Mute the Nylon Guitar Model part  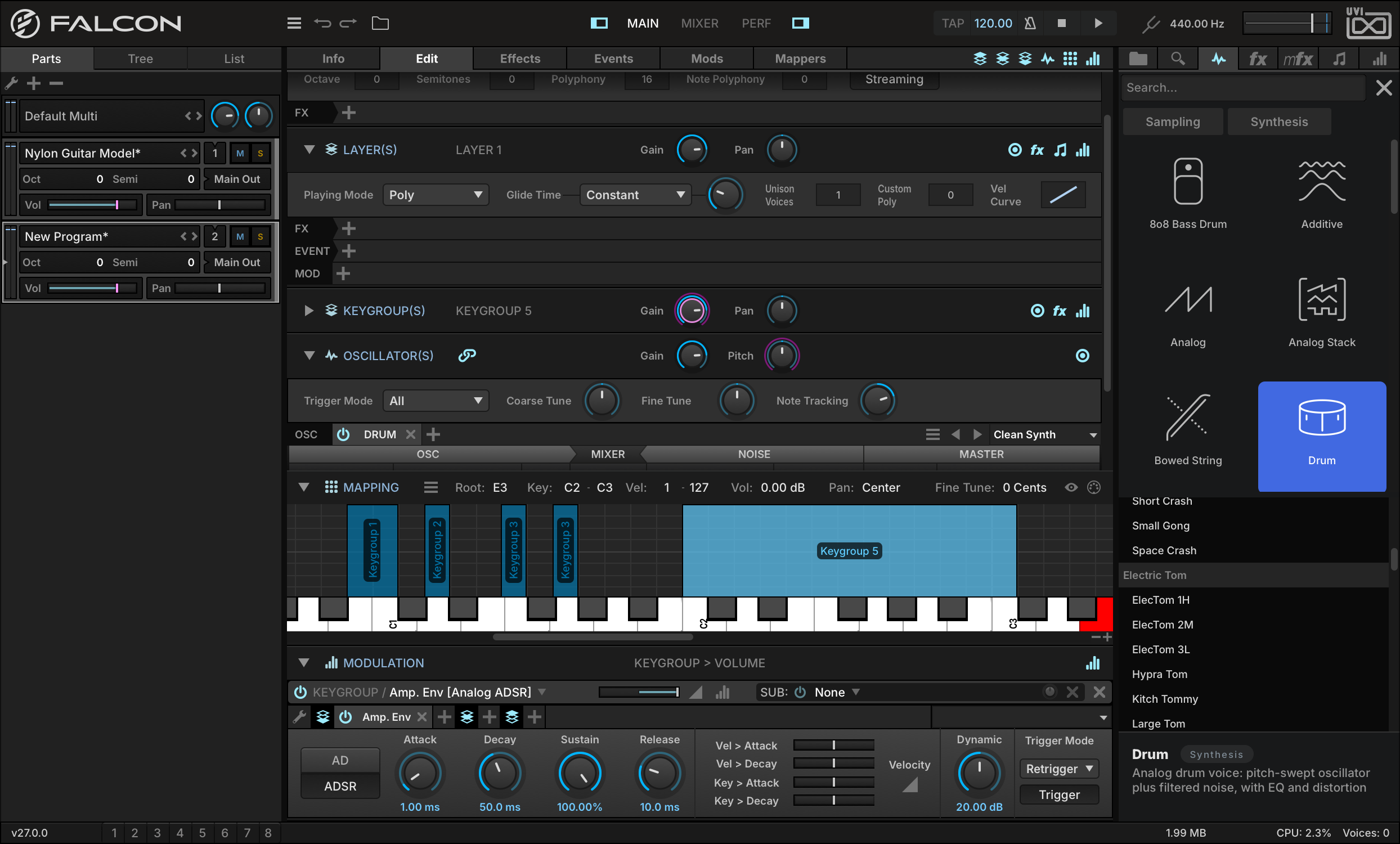pyautogui.click(x=240, y=154)
